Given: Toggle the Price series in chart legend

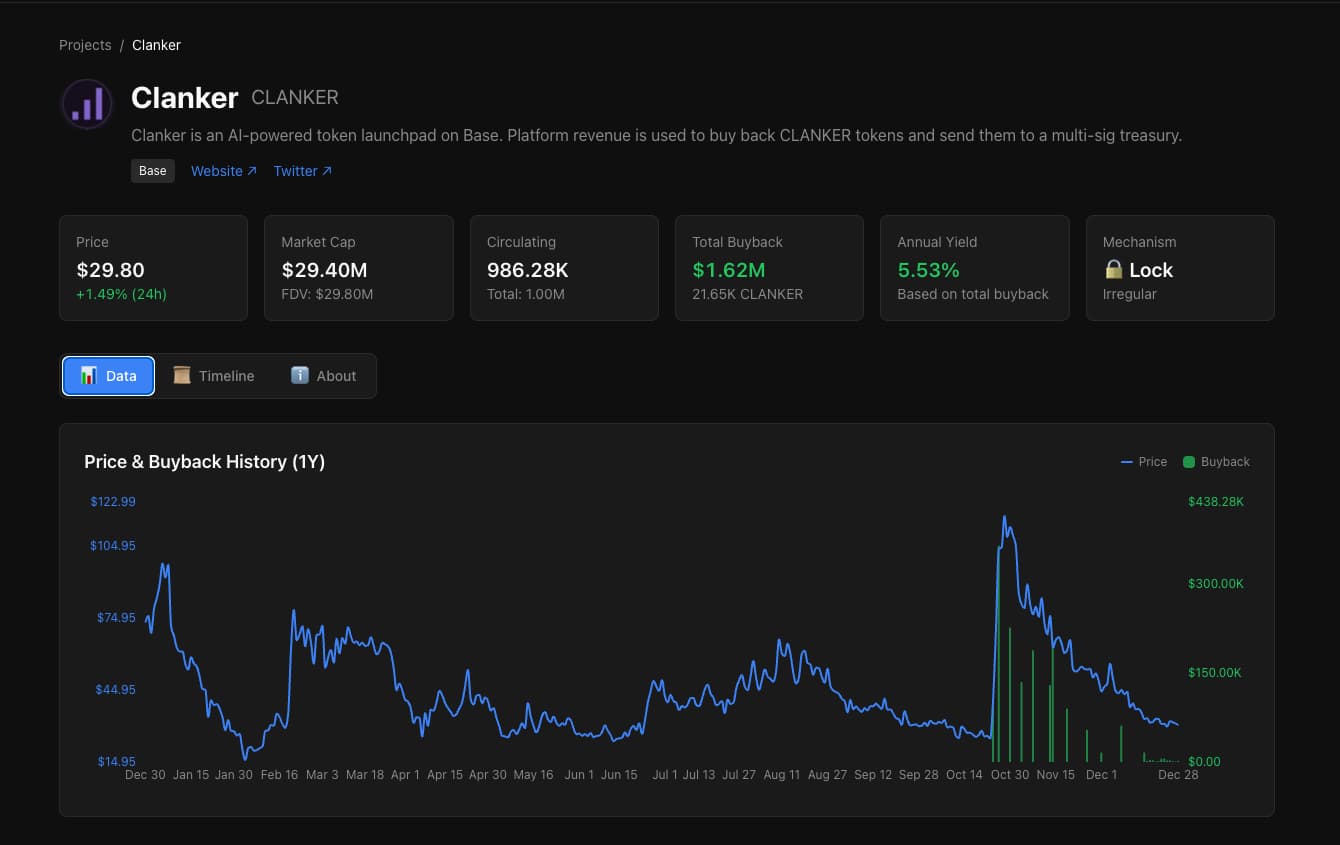Looking at the screenshot, I should [x=1144, y=462].
